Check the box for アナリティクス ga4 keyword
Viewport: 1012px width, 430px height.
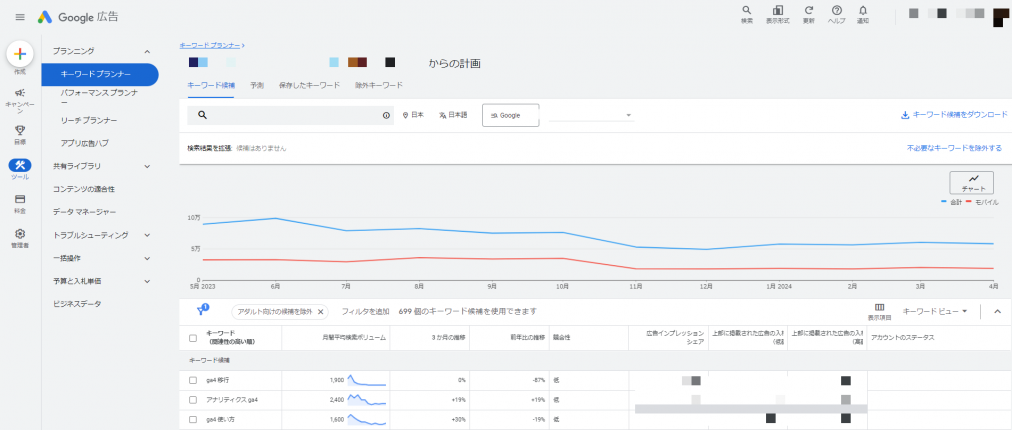click(193, 399)
